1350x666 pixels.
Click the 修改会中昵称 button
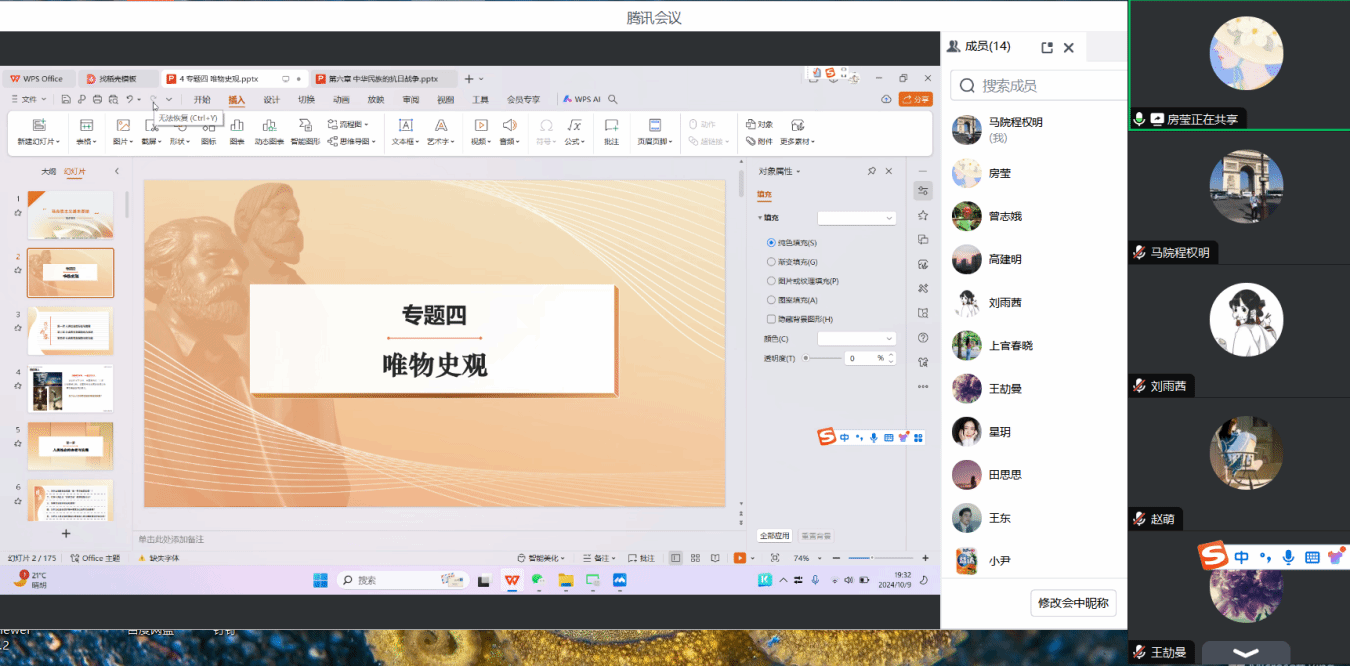(x=1073, y=603)
